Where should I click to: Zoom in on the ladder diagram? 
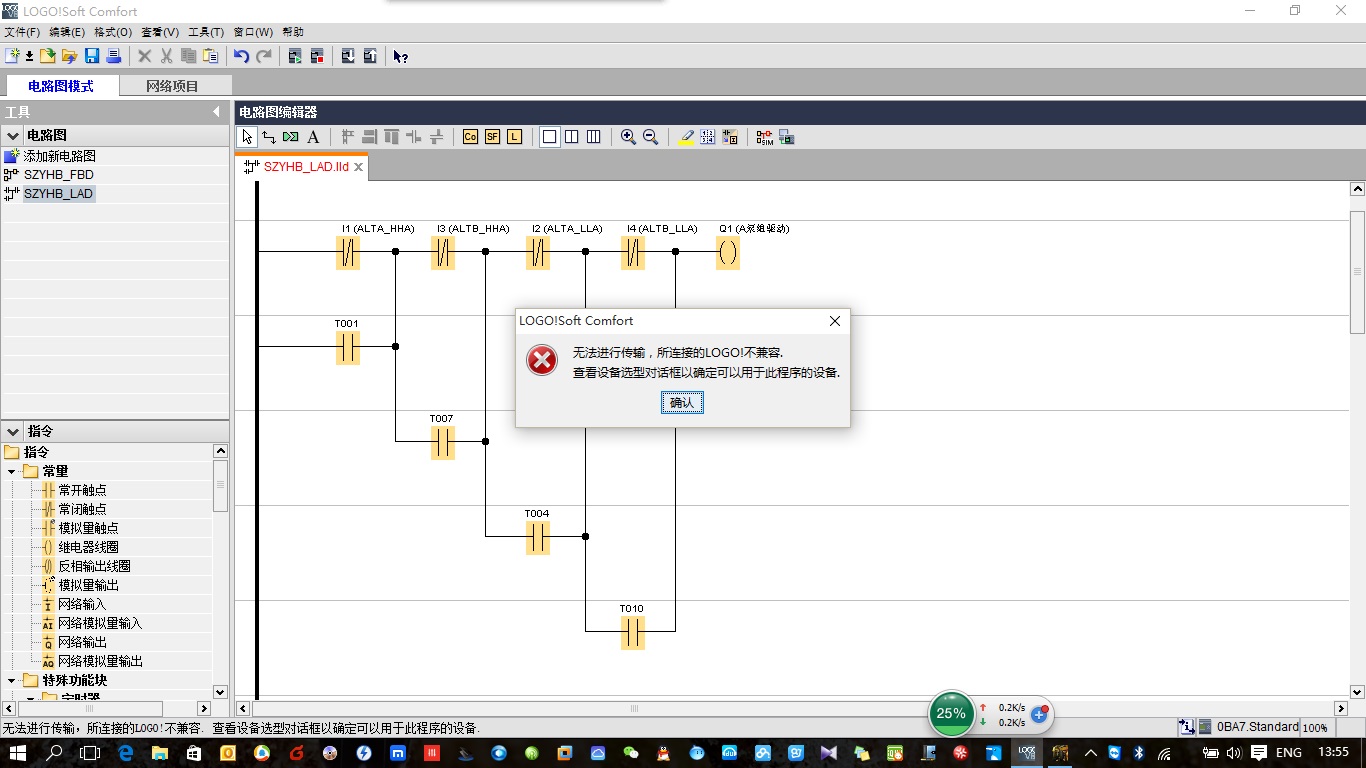click(628, 137)
